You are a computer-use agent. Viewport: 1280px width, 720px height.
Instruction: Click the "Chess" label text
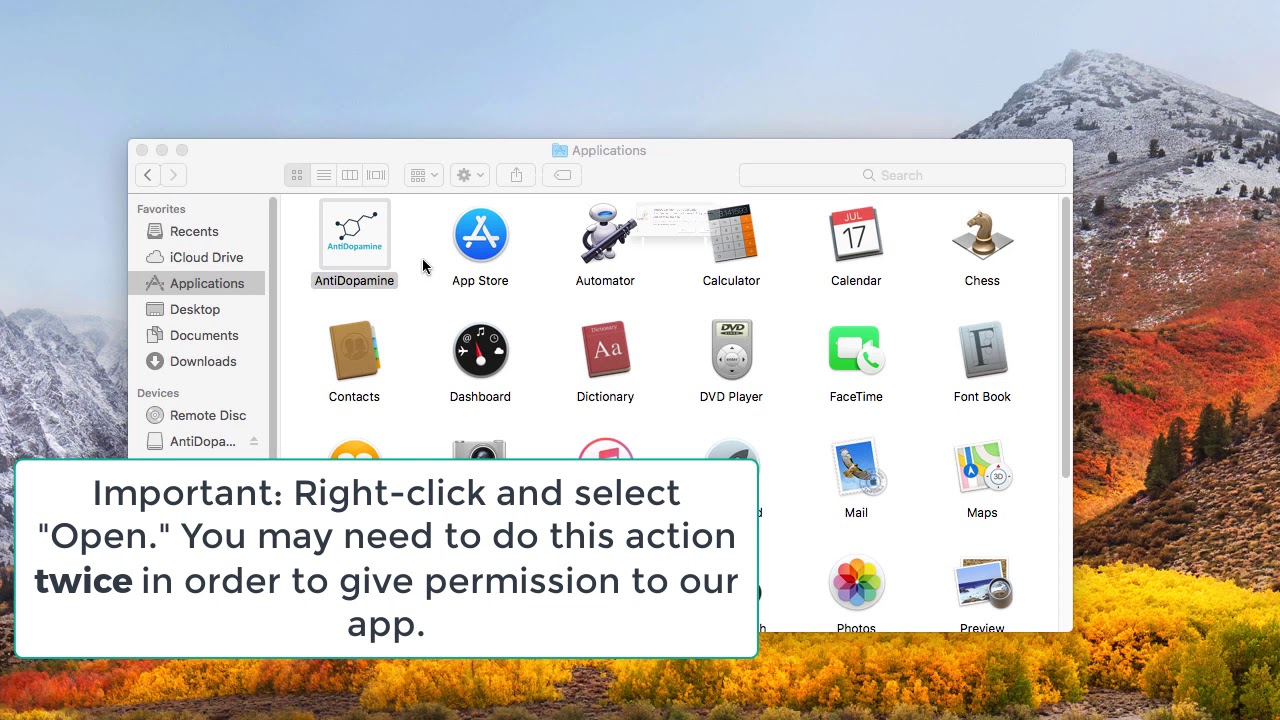coord(982,280)
